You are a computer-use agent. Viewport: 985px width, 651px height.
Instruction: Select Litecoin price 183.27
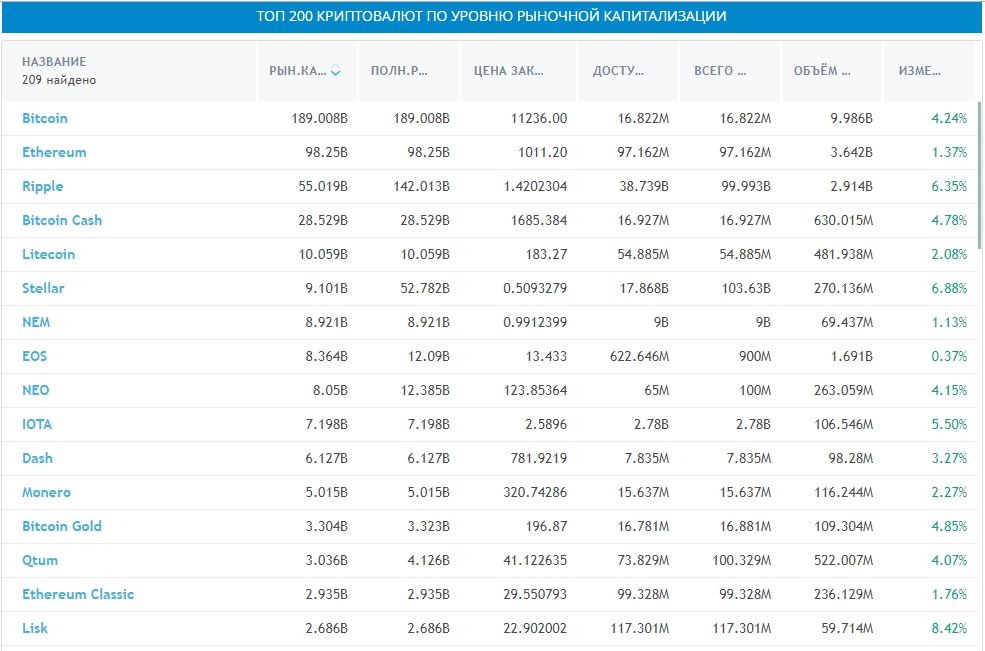tap(546, 254)
